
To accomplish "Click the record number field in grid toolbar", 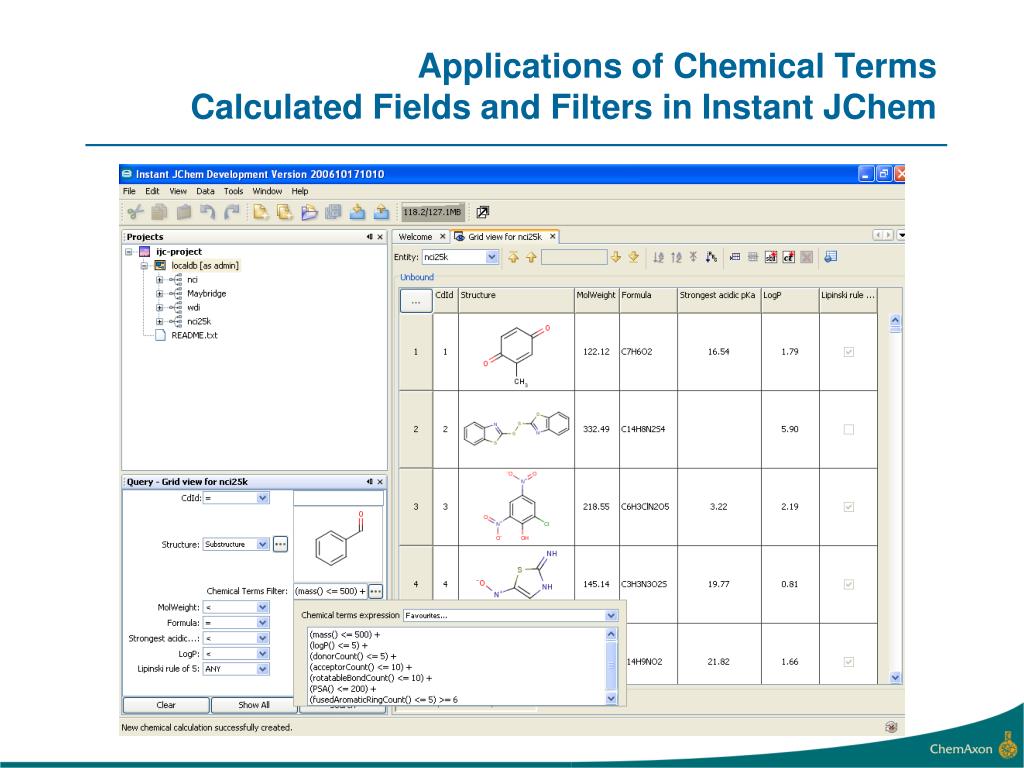I will [x=574, y=257].
